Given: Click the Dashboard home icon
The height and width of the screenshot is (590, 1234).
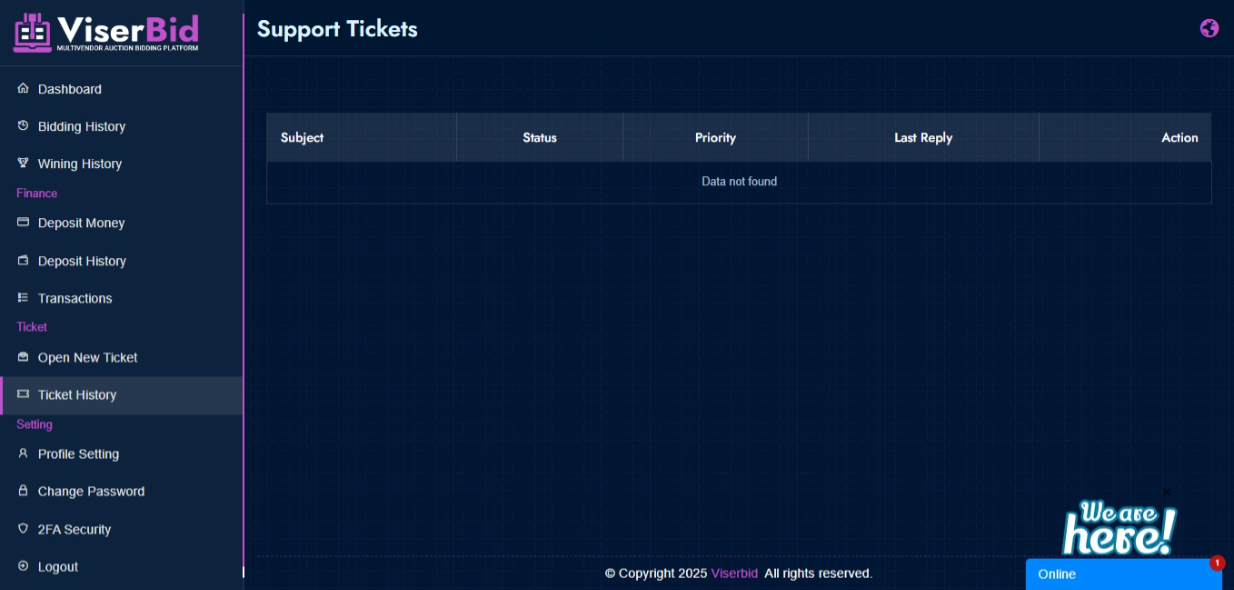Looking at the screenshot, I should [x=23, y=89].
